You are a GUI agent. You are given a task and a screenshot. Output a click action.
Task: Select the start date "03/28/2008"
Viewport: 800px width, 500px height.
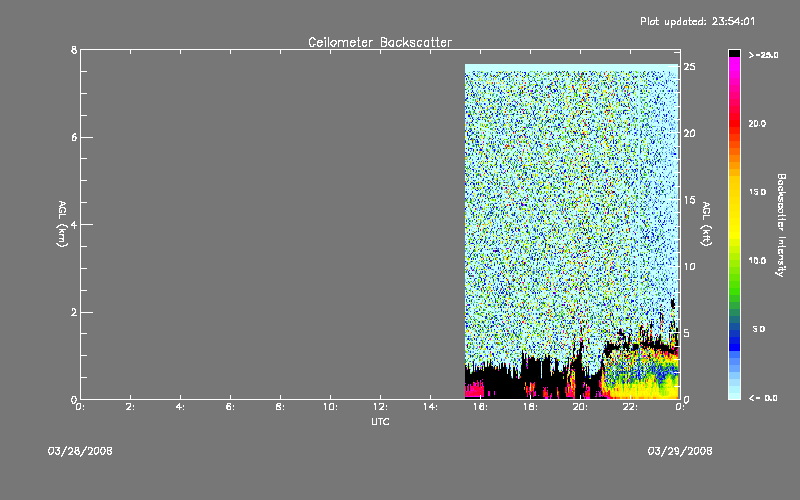click(80, 451)
